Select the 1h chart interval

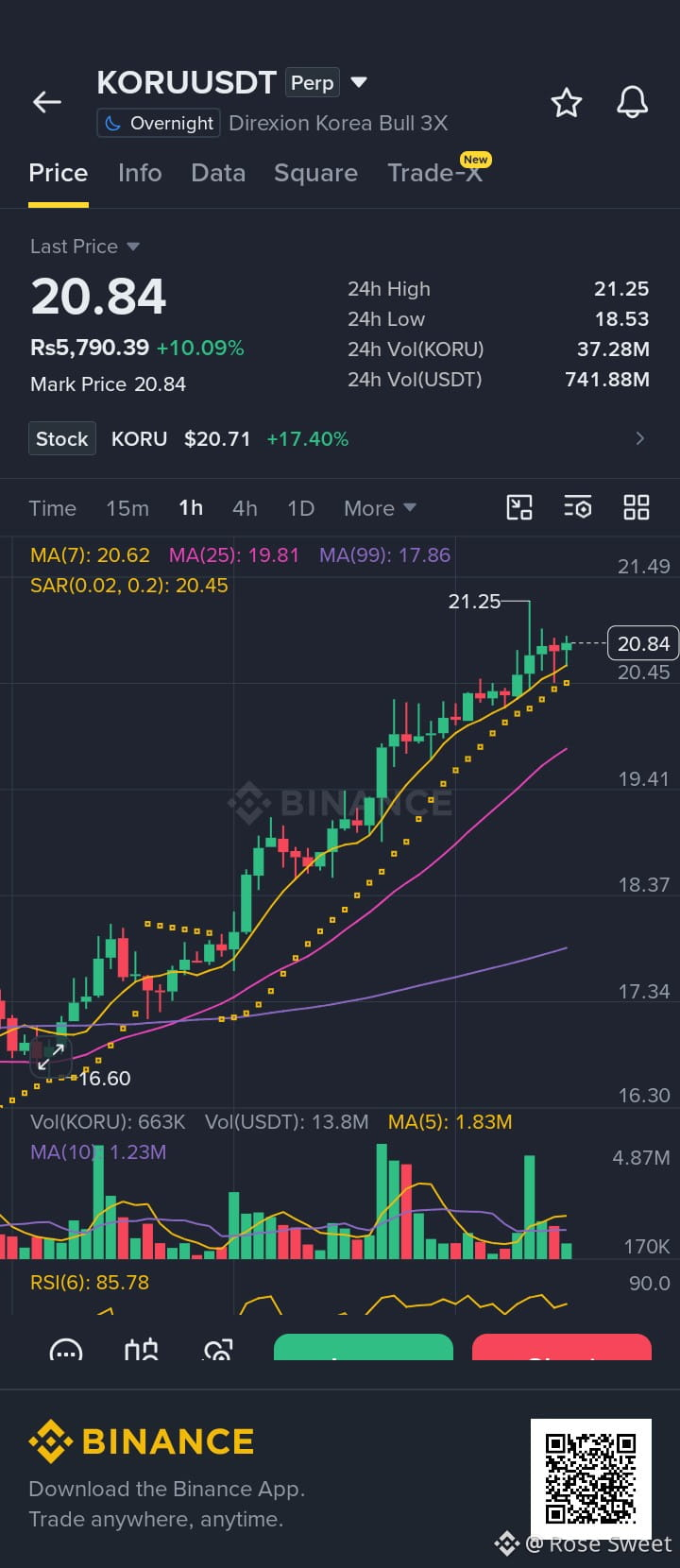pos(191,508)
